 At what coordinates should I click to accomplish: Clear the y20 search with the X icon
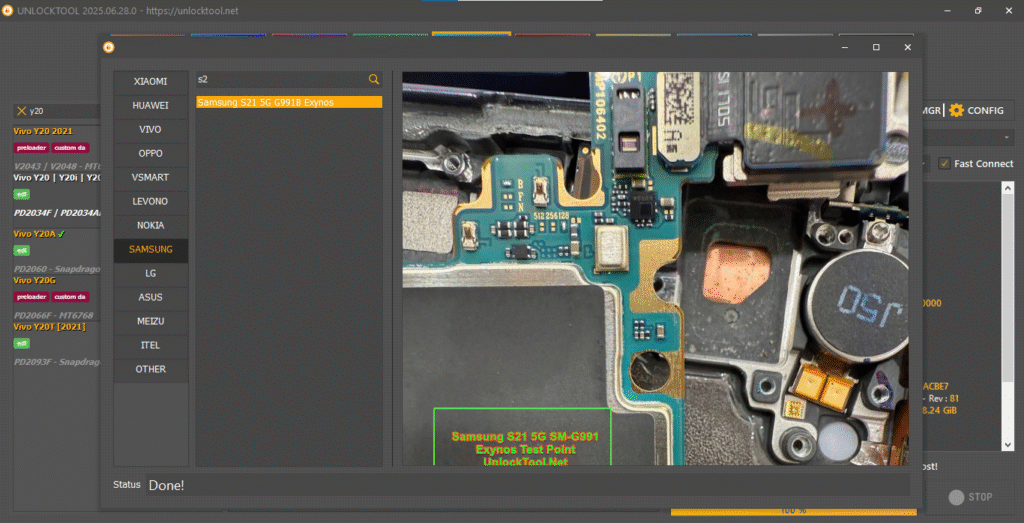pos(22,111)
